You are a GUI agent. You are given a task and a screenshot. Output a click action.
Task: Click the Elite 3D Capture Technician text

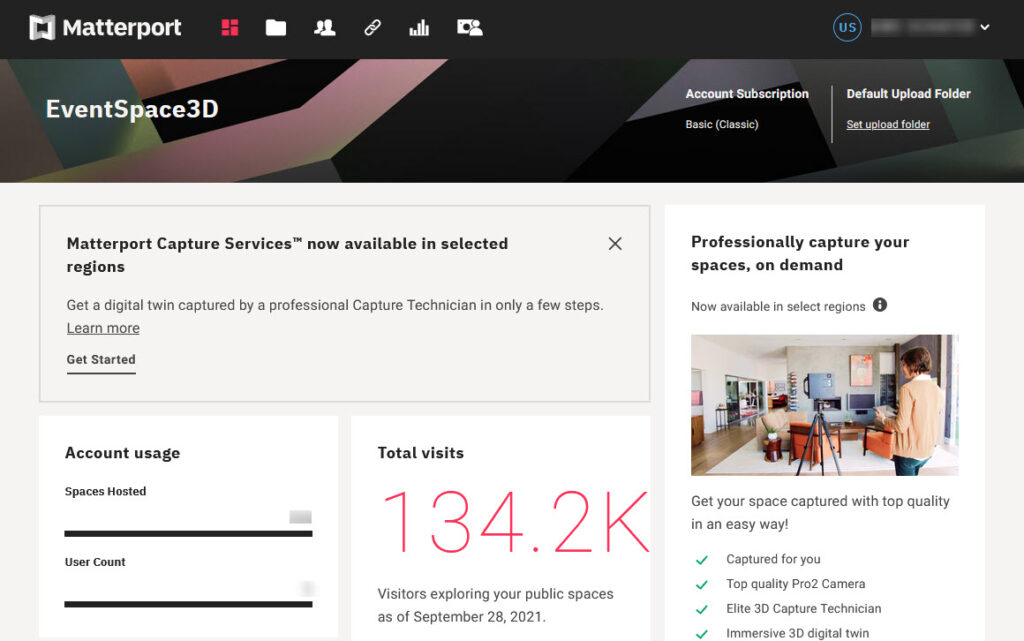tap(803, 609)
